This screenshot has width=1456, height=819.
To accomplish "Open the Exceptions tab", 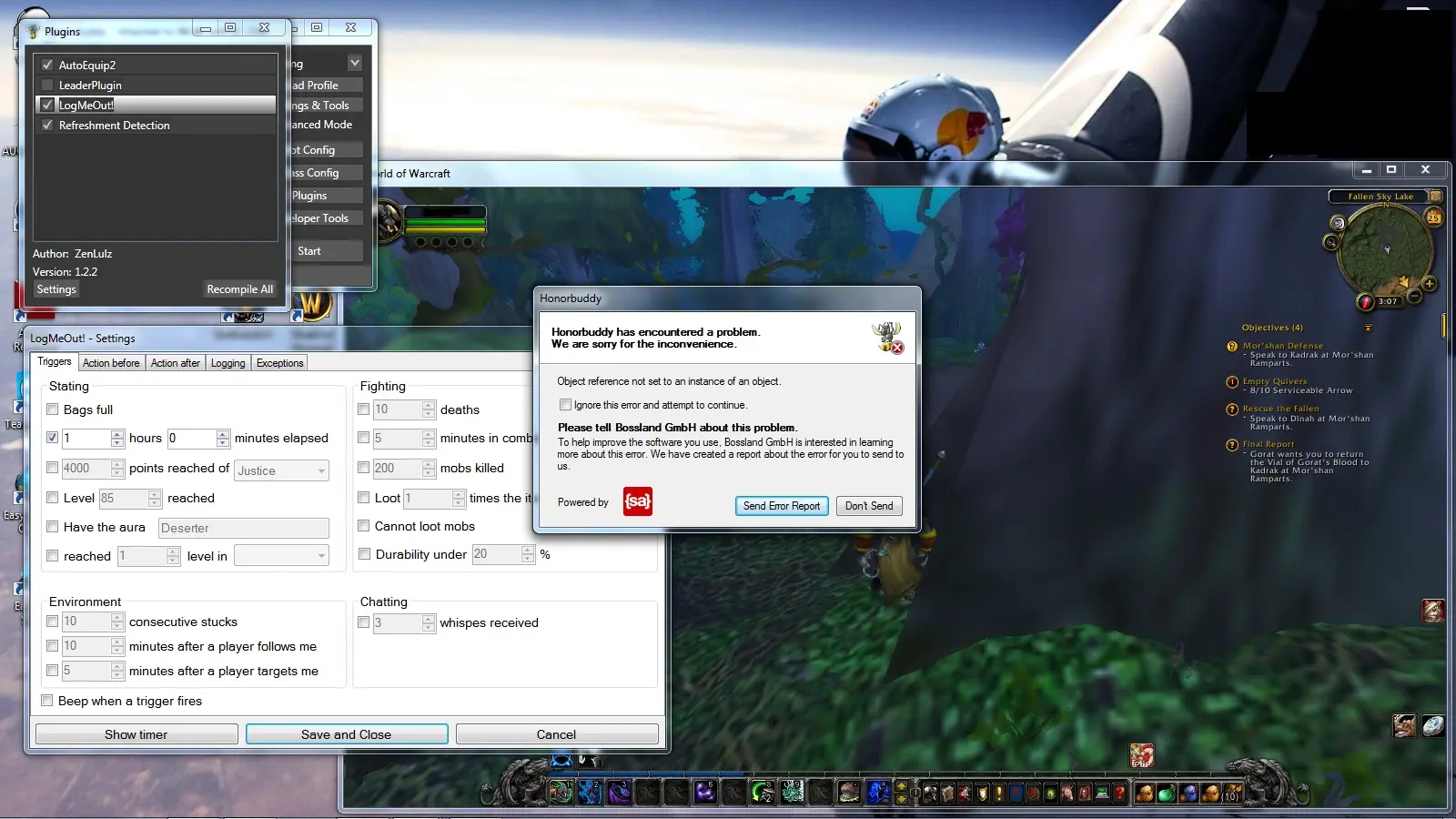I will tap(279, 363).
